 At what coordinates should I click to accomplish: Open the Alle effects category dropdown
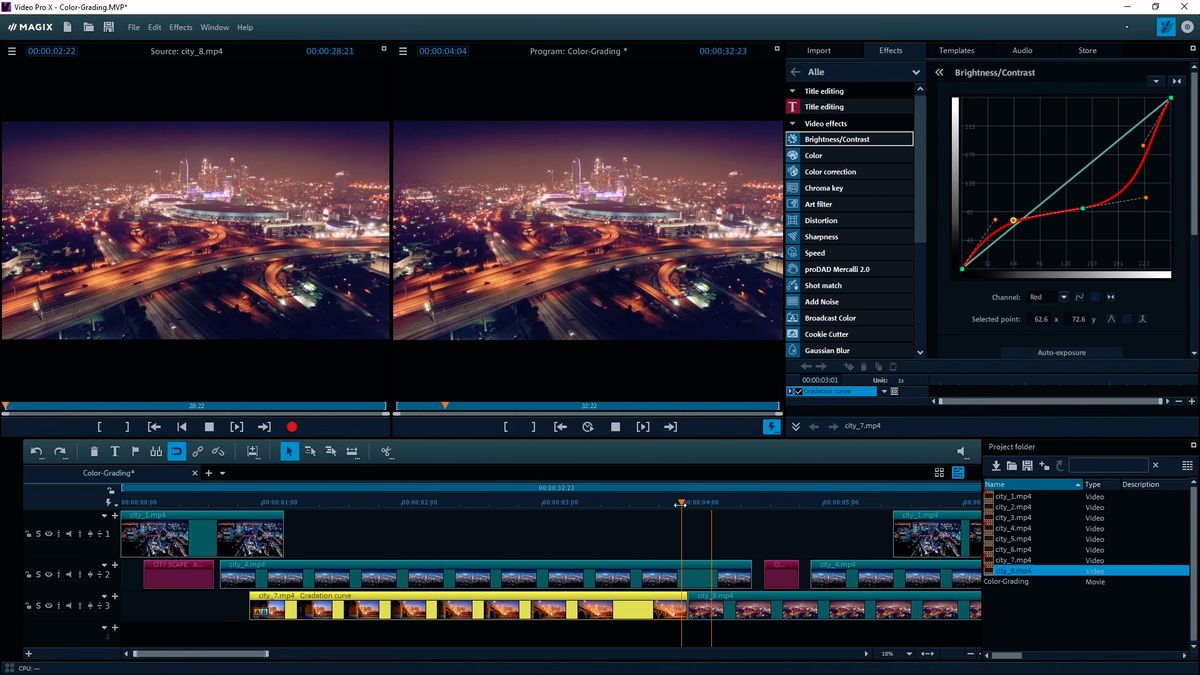915,72
